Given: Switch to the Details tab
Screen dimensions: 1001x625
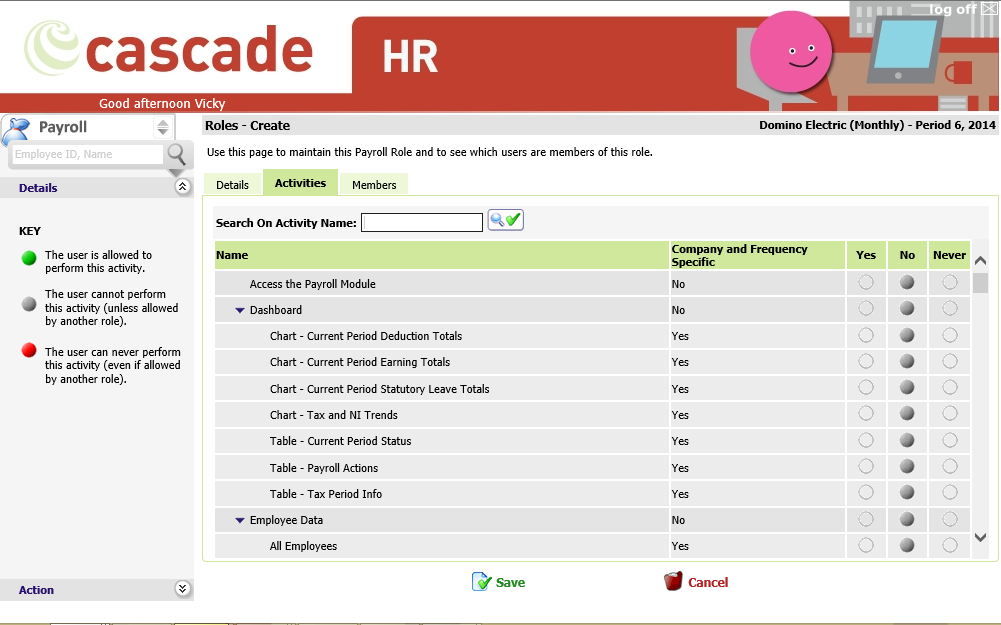Looking at the screenshot, I should pyautogui.click(x=232, y=184).
